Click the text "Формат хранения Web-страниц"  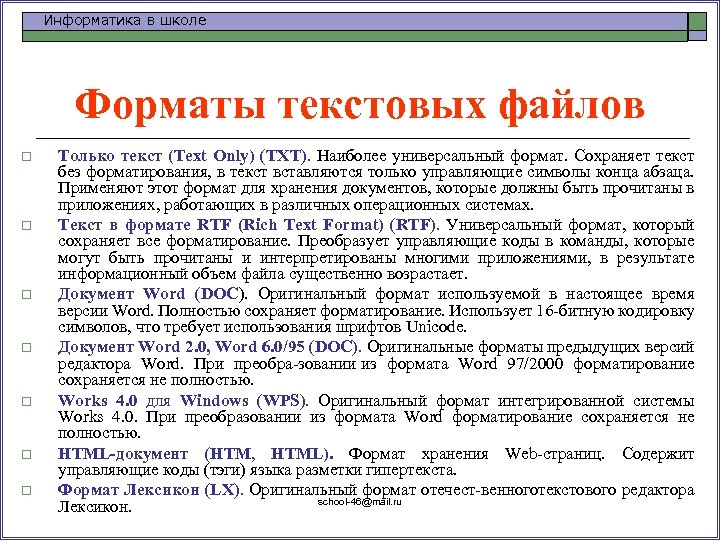pyautogui.click(x=476, y=454)
